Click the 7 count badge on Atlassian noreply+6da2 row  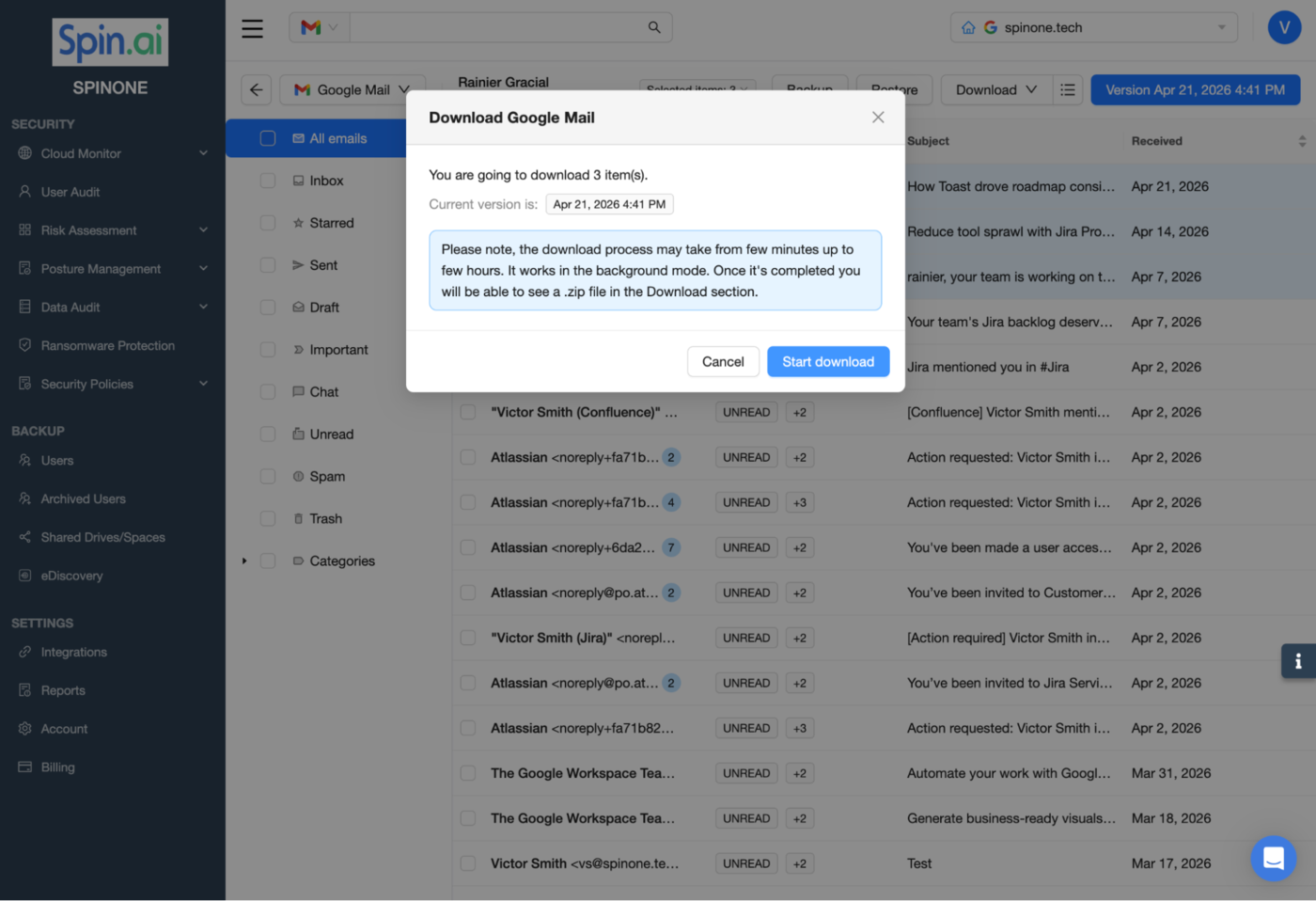coord(671,547)
